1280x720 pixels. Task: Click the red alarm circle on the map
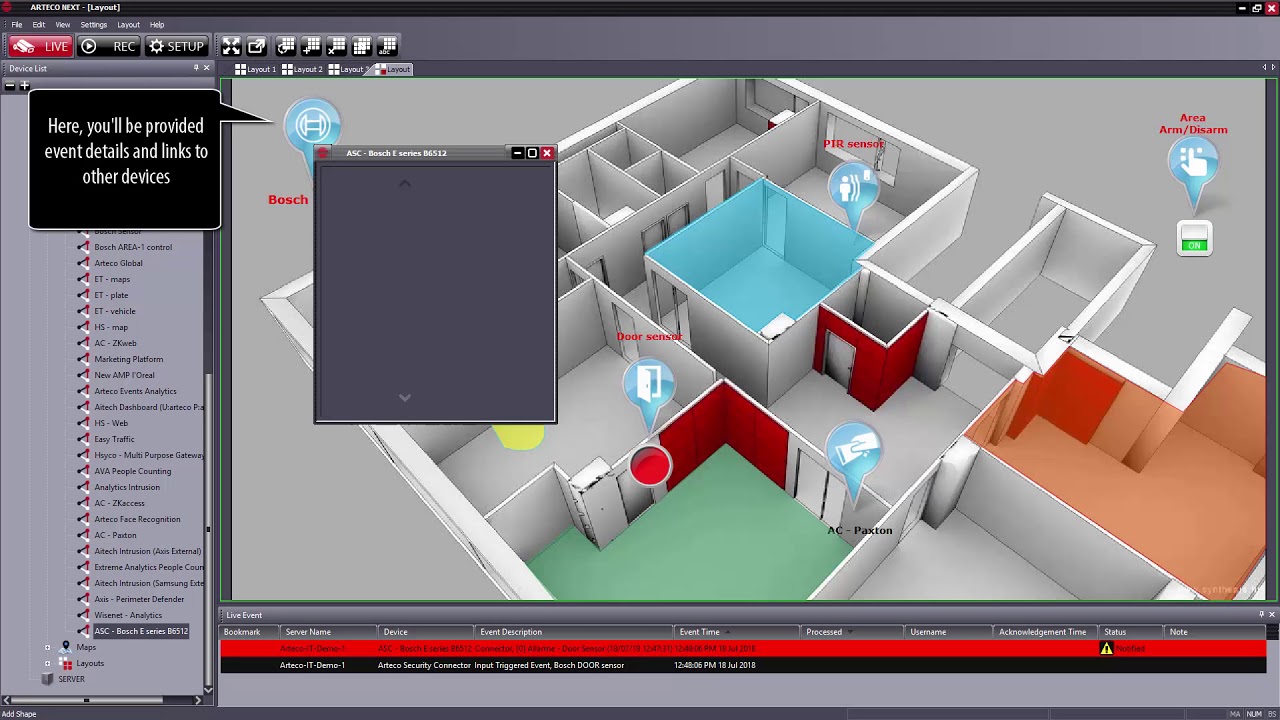(x=650, y=467)
